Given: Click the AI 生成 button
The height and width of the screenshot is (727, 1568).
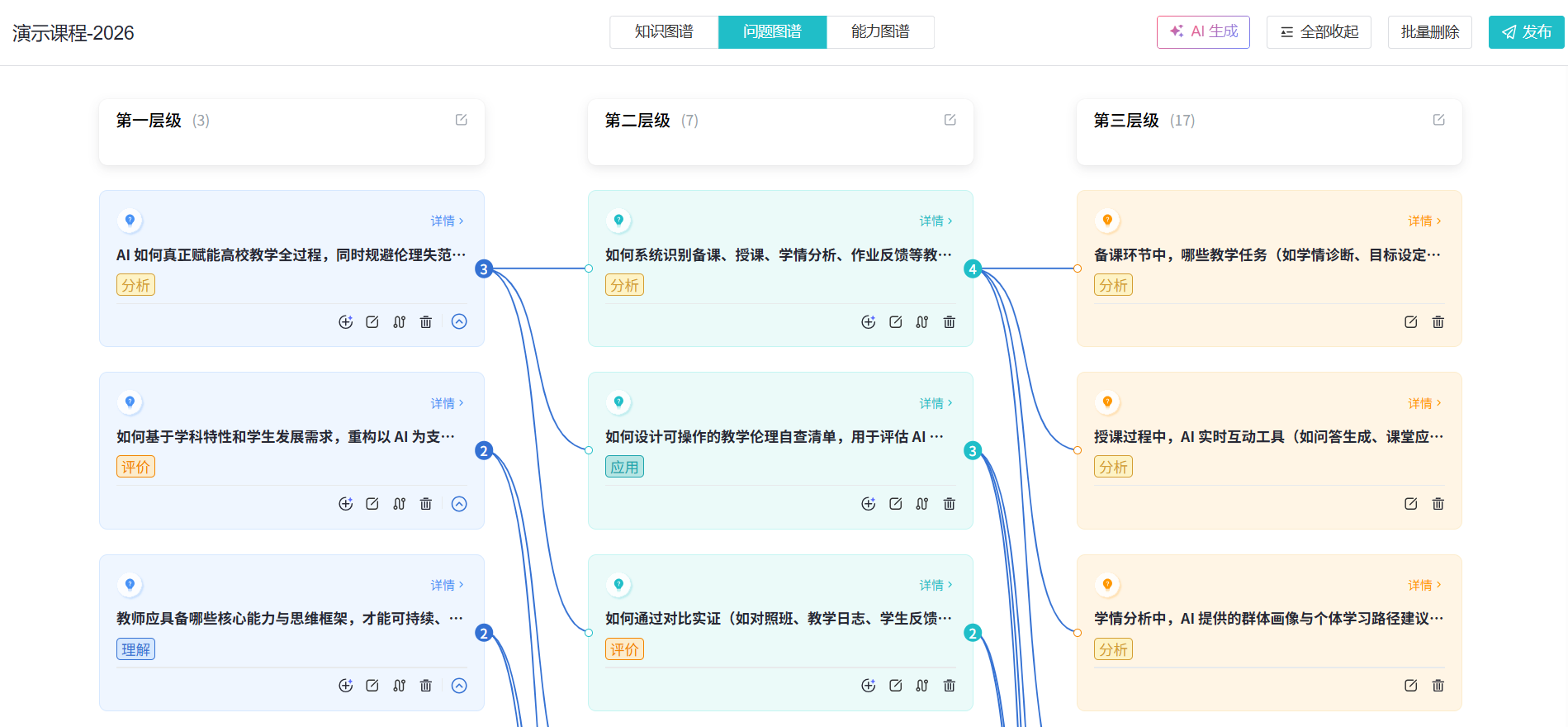Looking at the screenshot, I should (1203, 32).
